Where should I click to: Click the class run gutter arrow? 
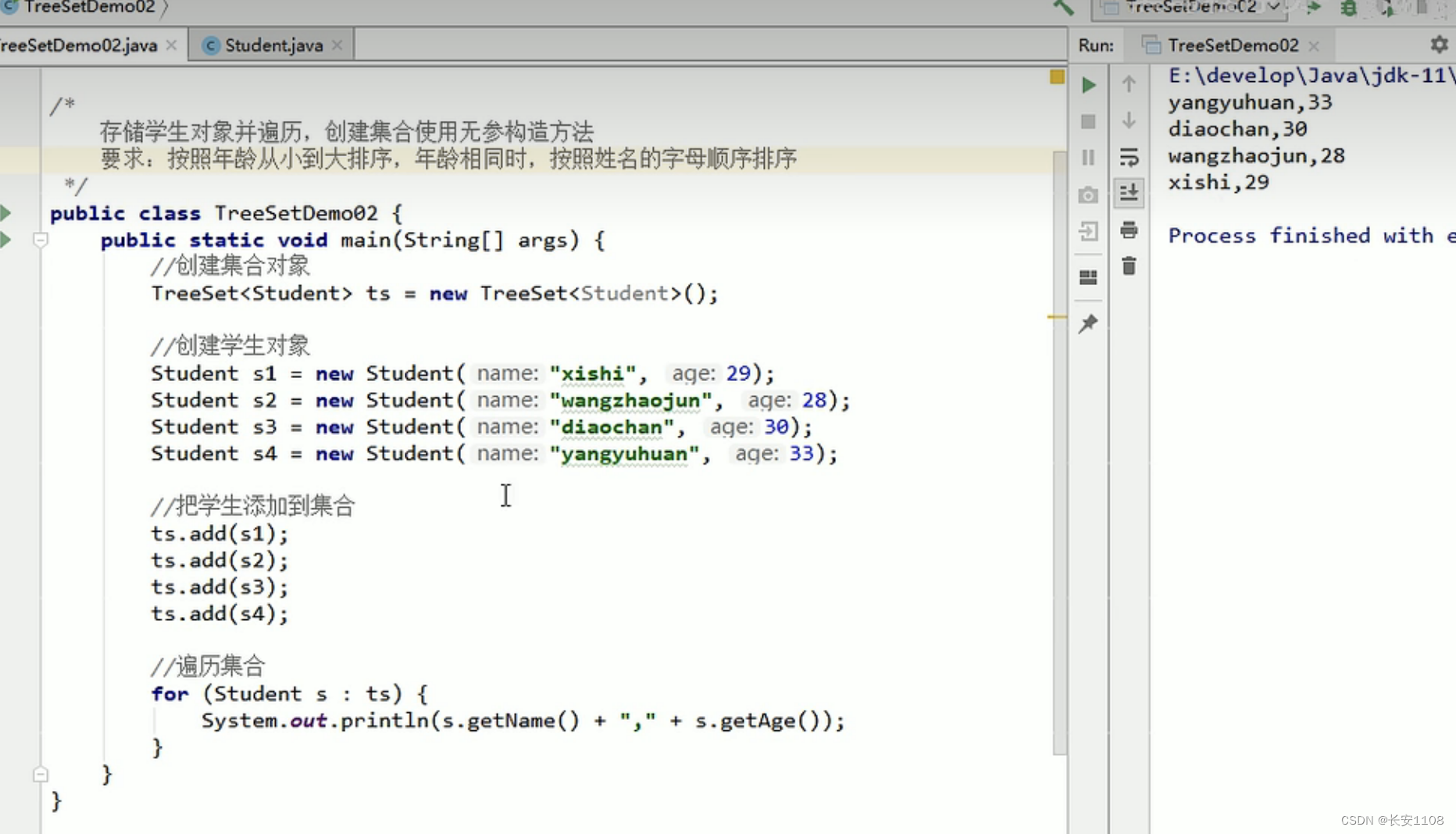point(5,212)
